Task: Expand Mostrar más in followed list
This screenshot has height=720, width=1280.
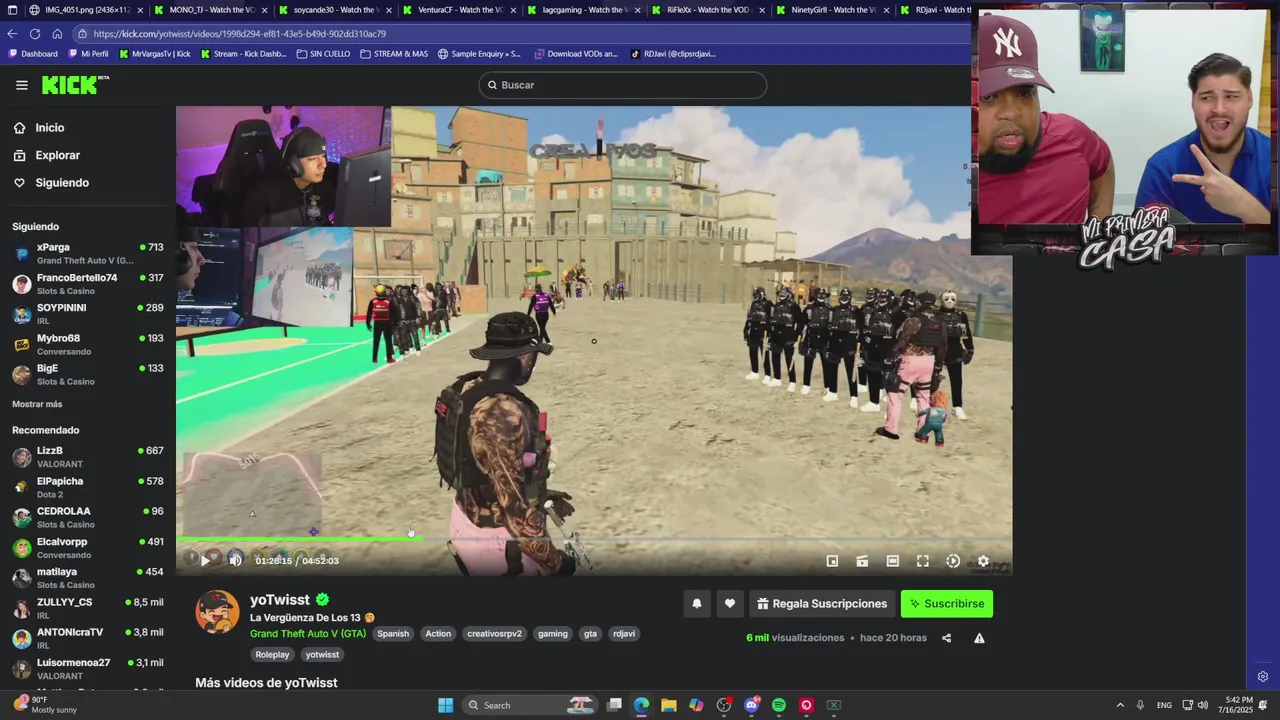Action: click(x=37, y=404)
